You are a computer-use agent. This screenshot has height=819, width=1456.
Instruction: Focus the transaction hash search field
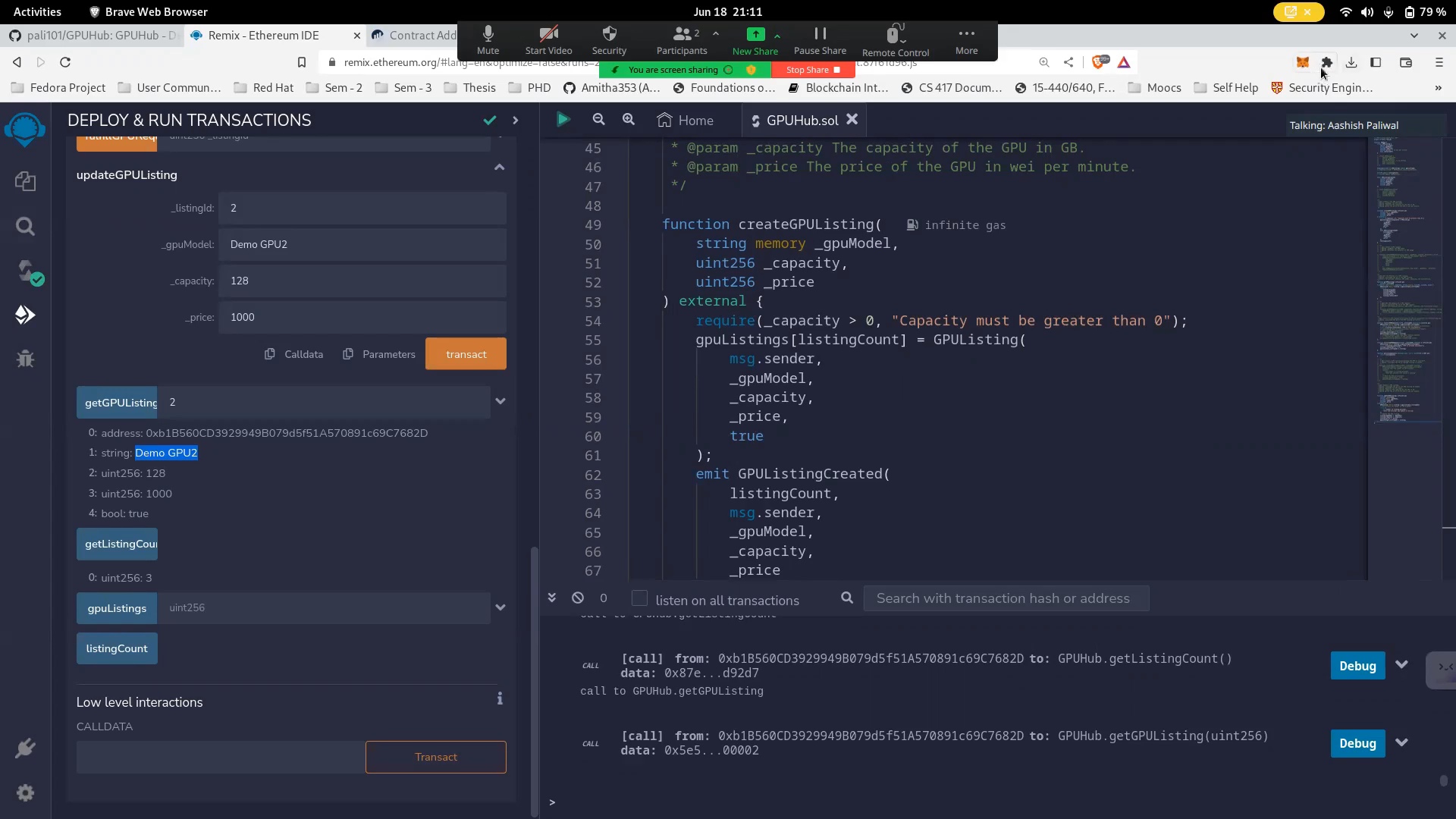click(1006, 598)
